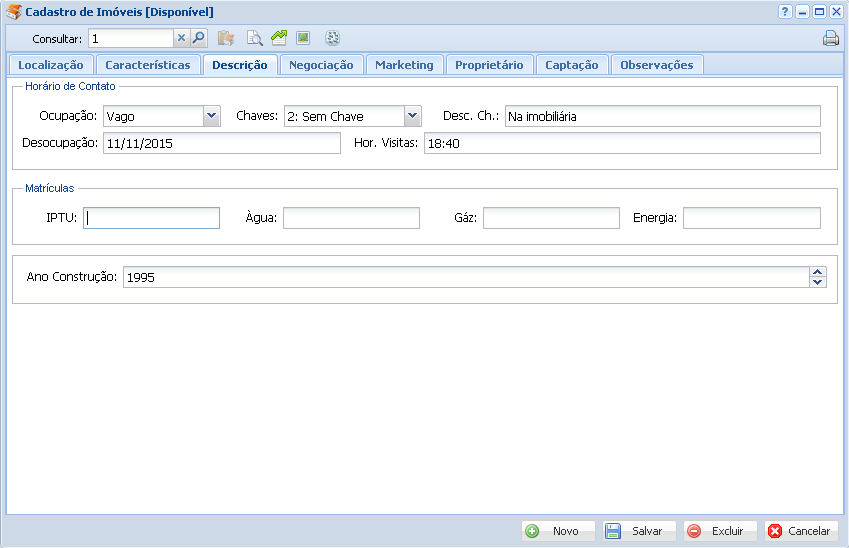Screen dimensions: 849x548
Task: Click the magnifier search icon beside Consultar
Action: tap(198, 39)
